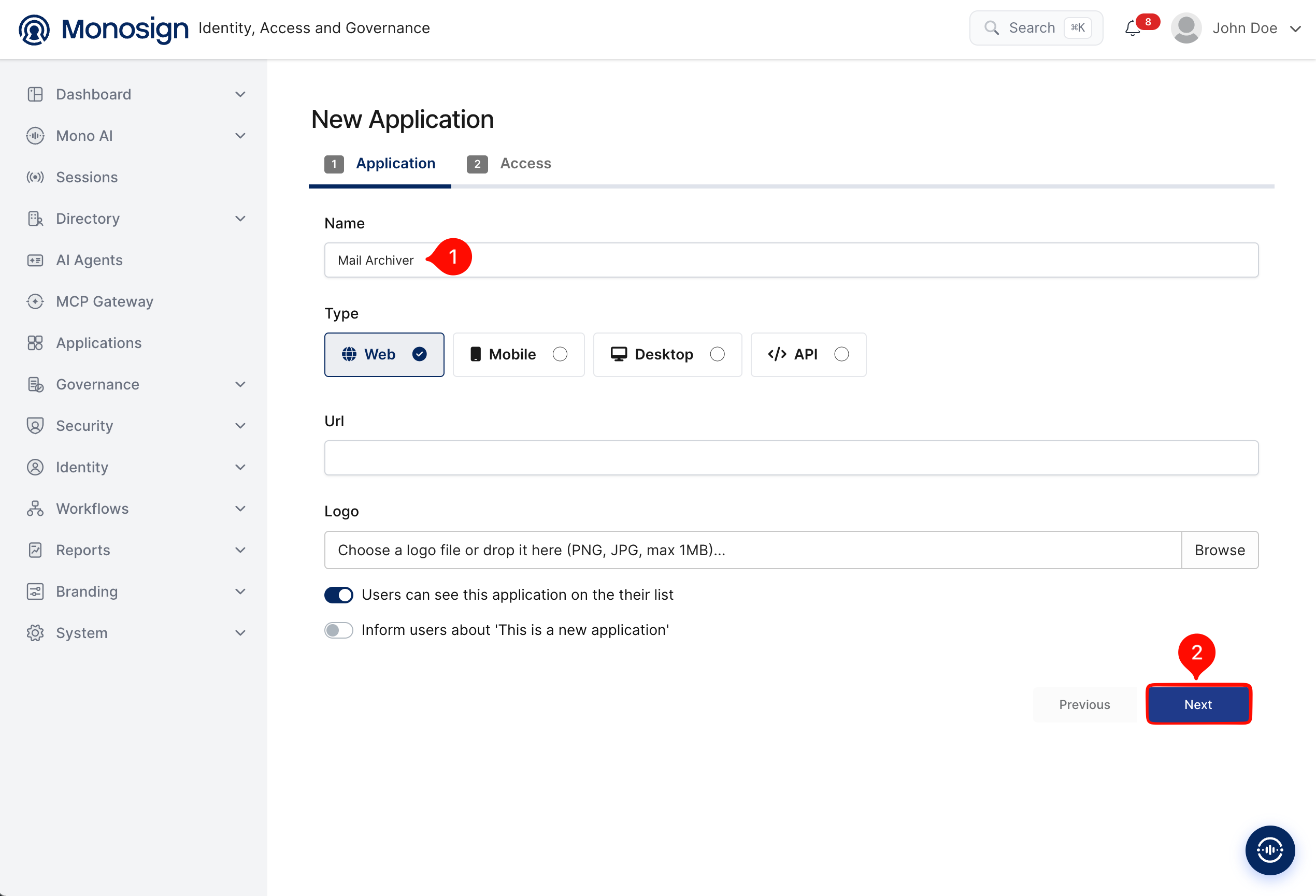Click the Name input field
The image size is (1316, 896).
[791, 261]
